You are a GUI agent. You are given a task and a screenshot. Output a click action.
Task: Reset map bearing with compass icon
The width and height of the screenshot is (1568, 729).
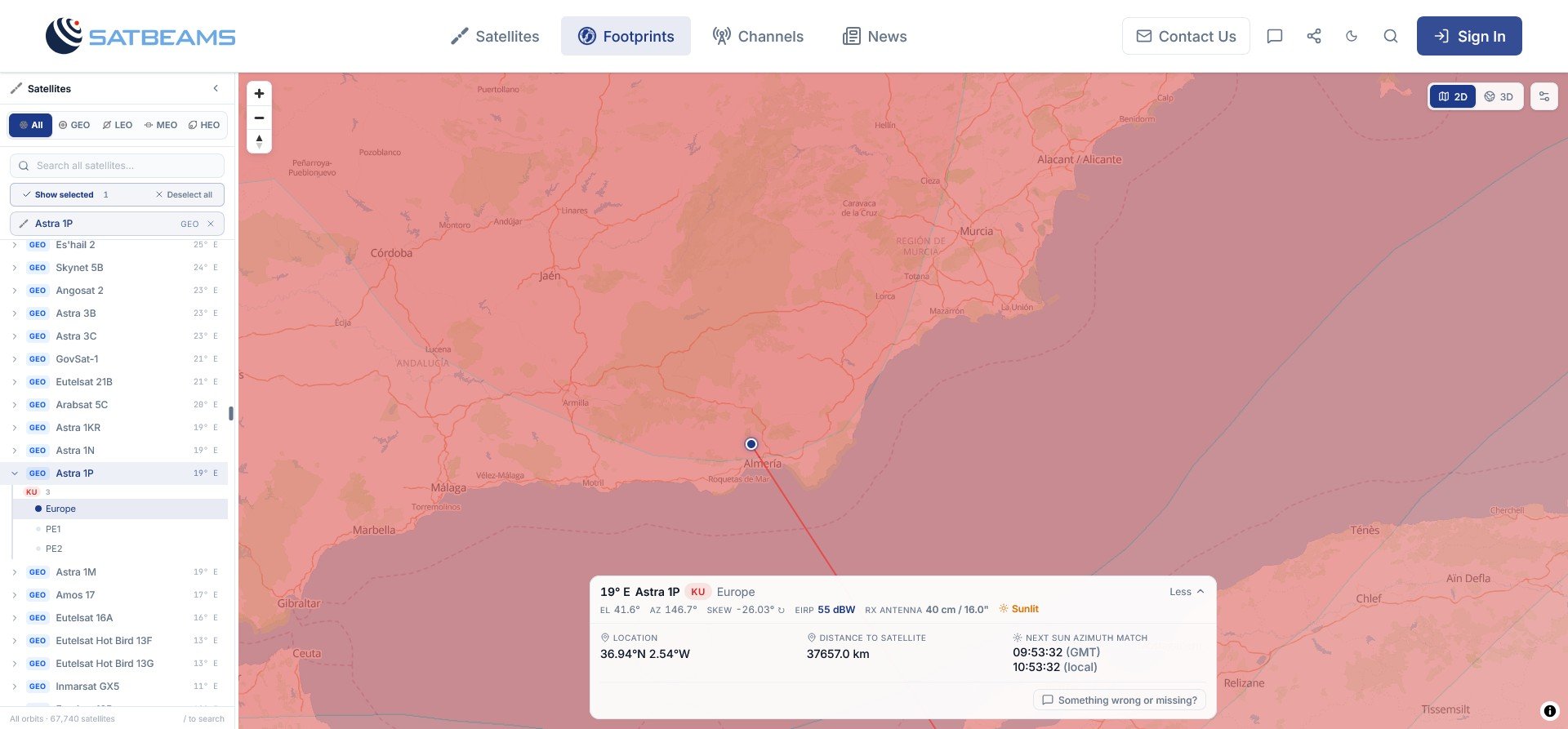click(x=259, y=141)
